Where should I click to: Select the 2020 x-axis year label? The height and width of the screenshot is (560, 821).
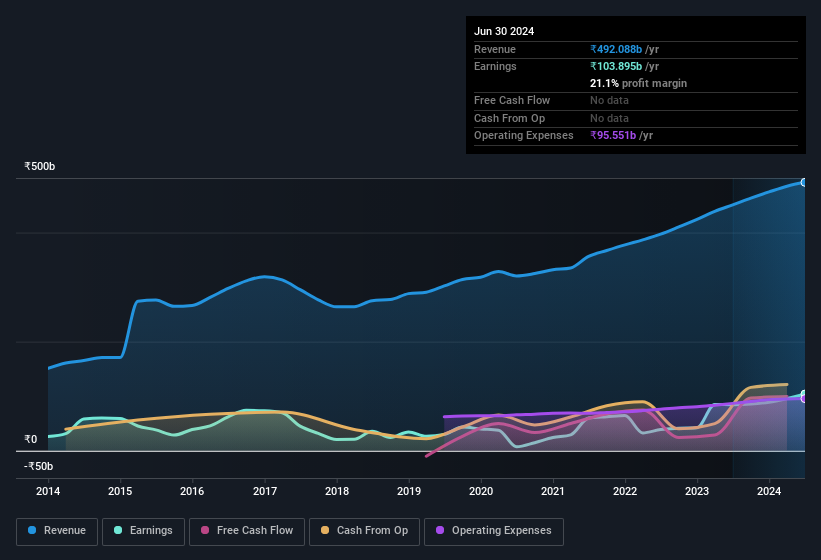tap(481, 491)
